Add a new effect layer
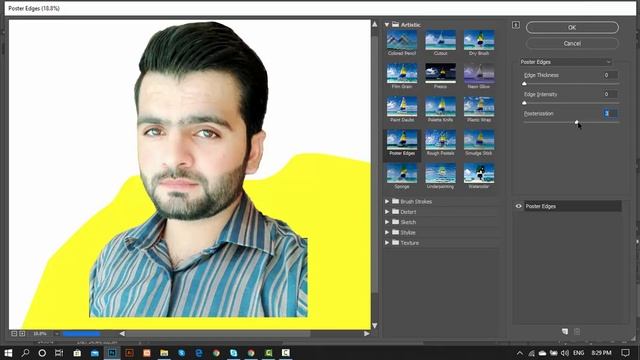This screenshot has width=640, height=360. (x=565, y=332)
